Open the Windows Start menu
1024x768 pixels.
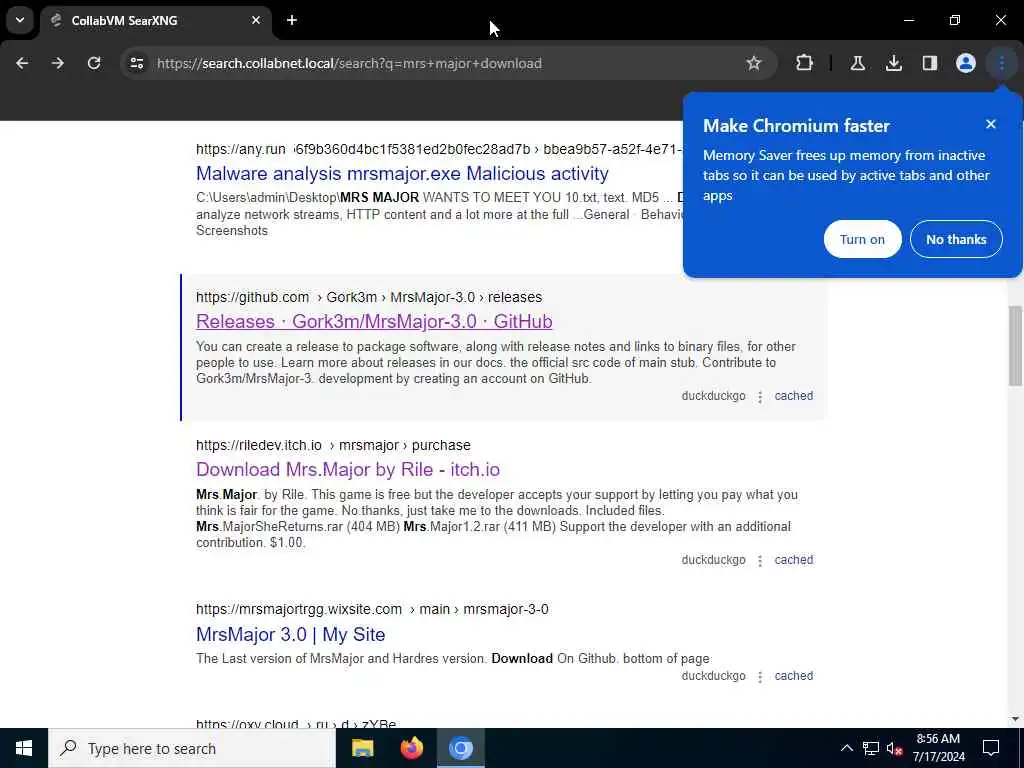tap(24, 748)
